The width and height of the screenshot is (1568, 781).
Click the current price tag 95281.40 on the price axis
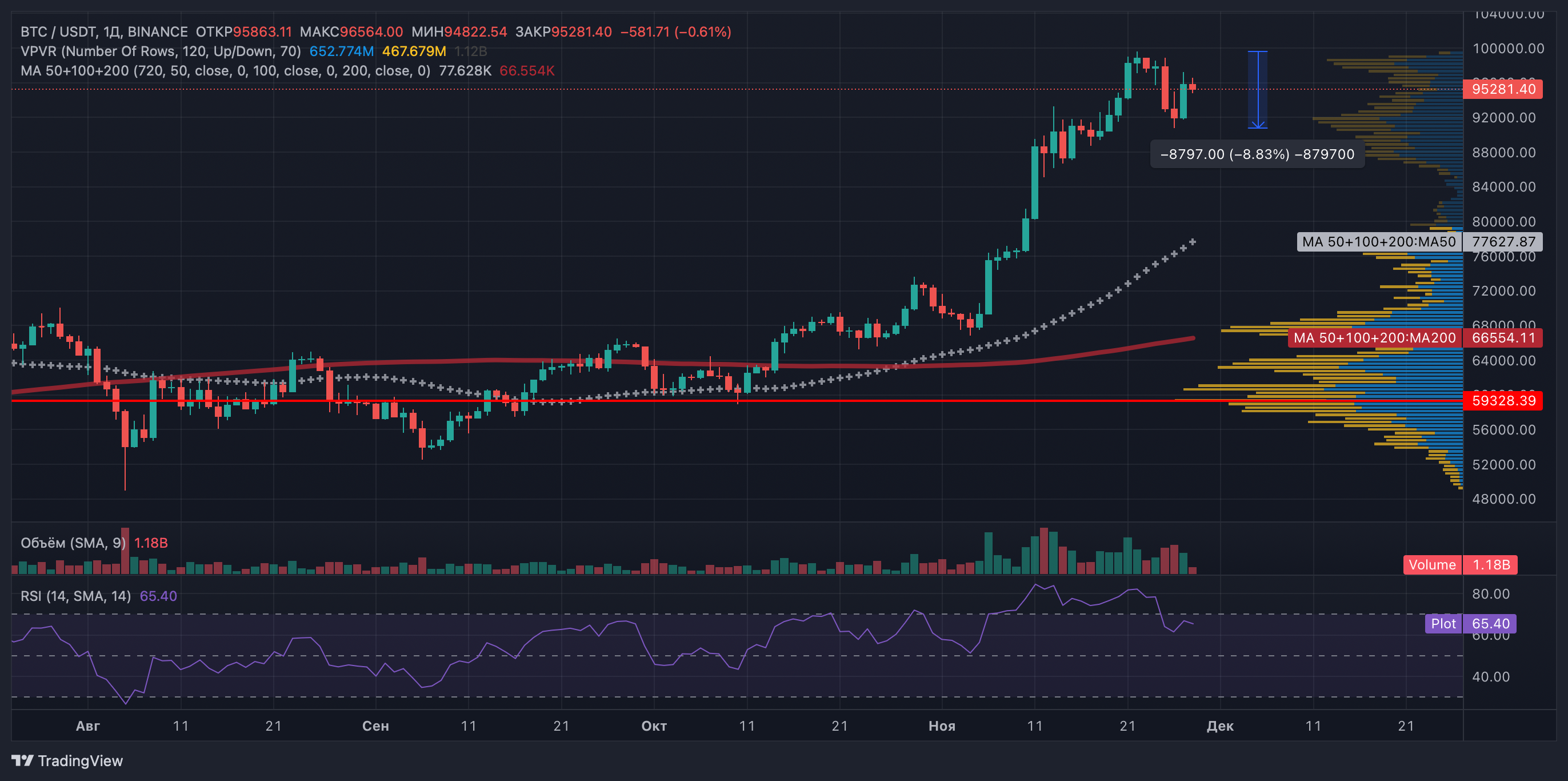click(x=1503, y=89)
